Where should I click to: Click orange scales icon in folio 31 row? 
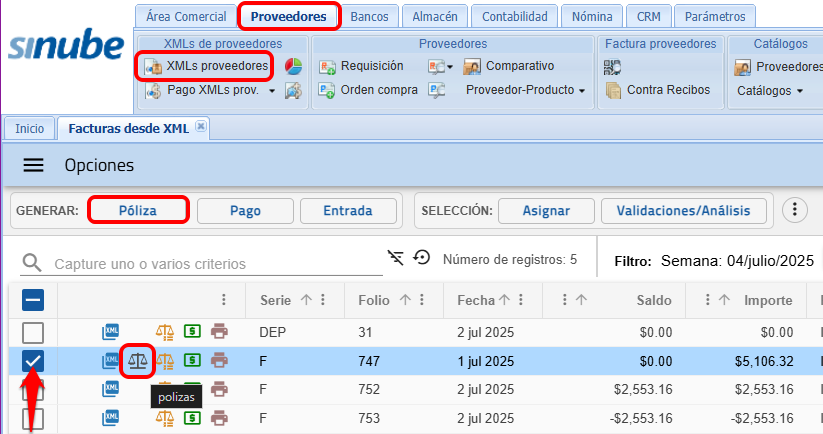click(x=165, y=332)
